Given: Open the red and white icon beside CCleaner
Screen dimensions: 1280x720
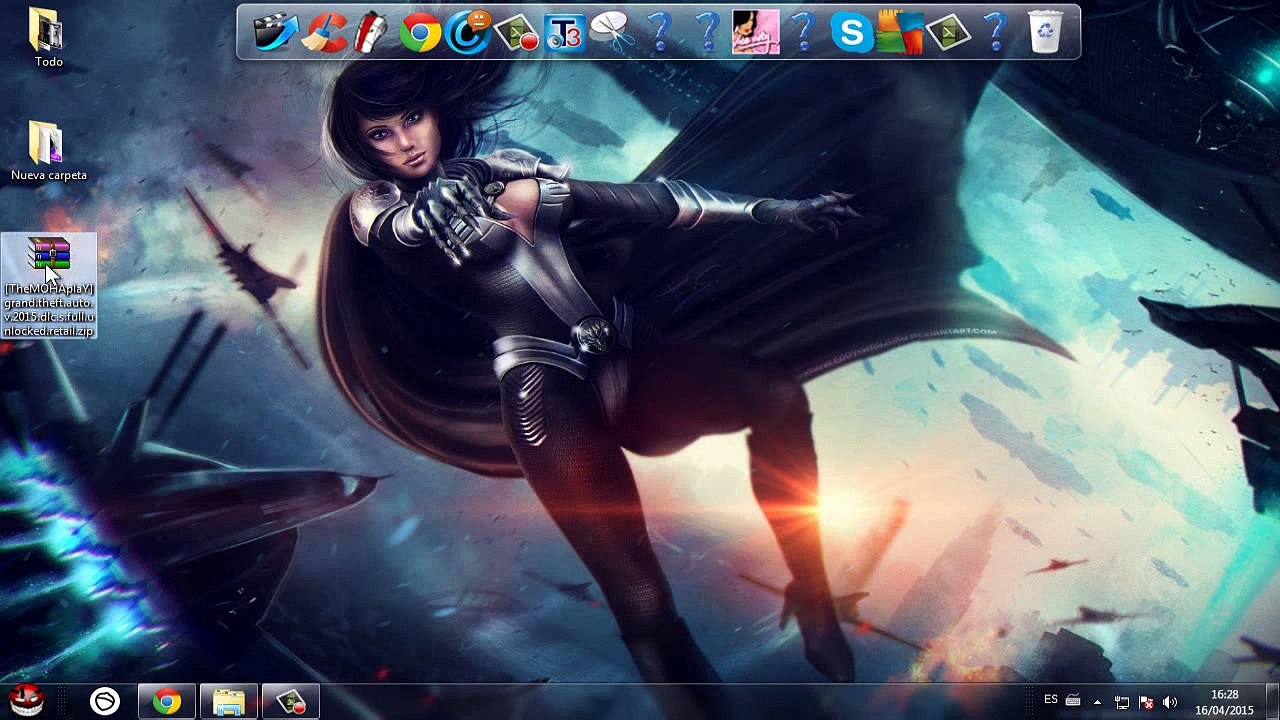Looking at the screenshot, I should point(372,32).
